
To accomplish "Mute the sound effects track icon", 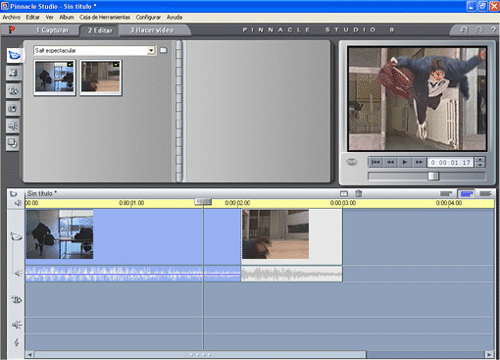I will (17, 325).
